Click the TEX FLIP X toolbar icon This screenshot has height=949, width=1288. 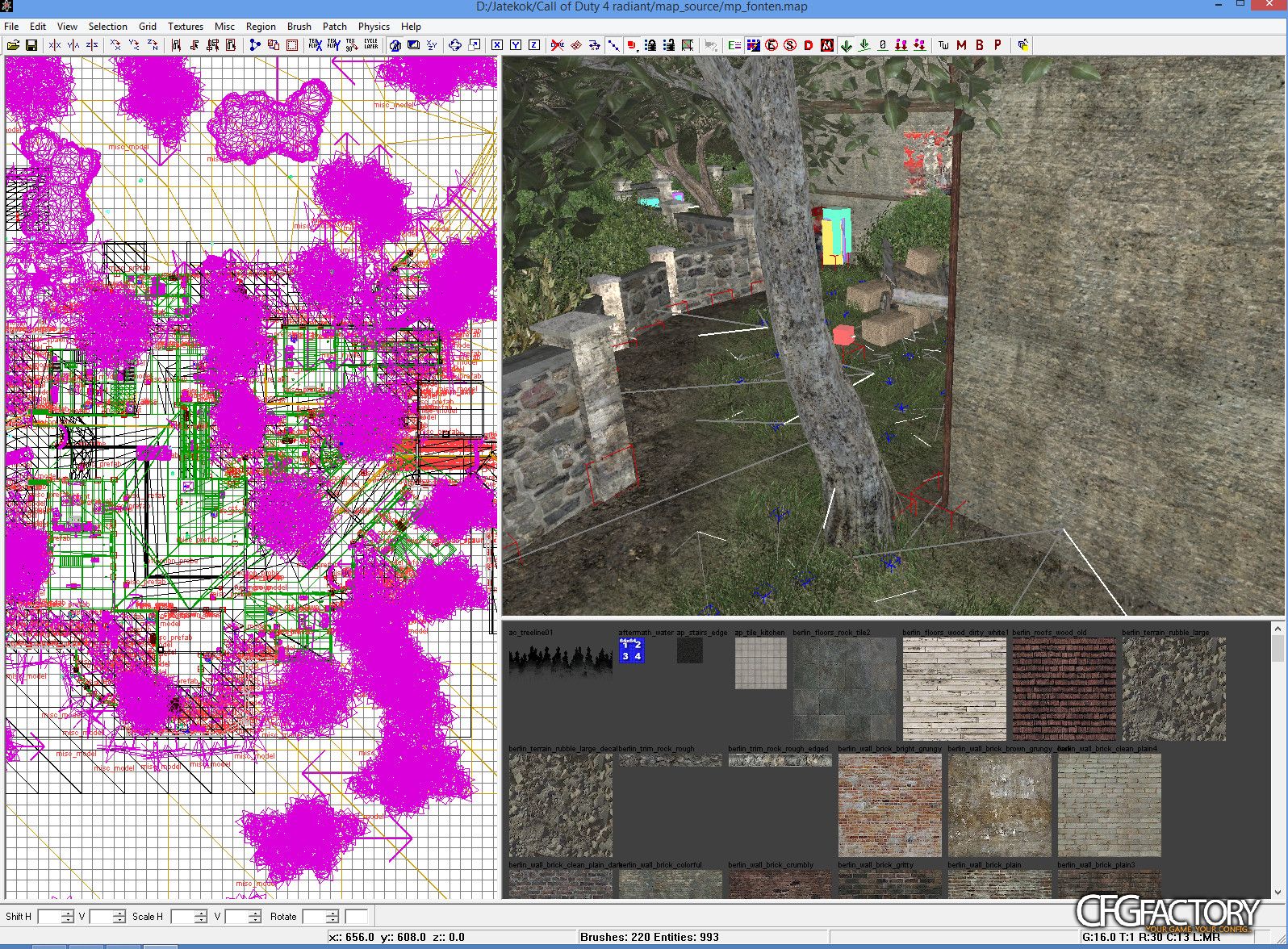[315, 45]
